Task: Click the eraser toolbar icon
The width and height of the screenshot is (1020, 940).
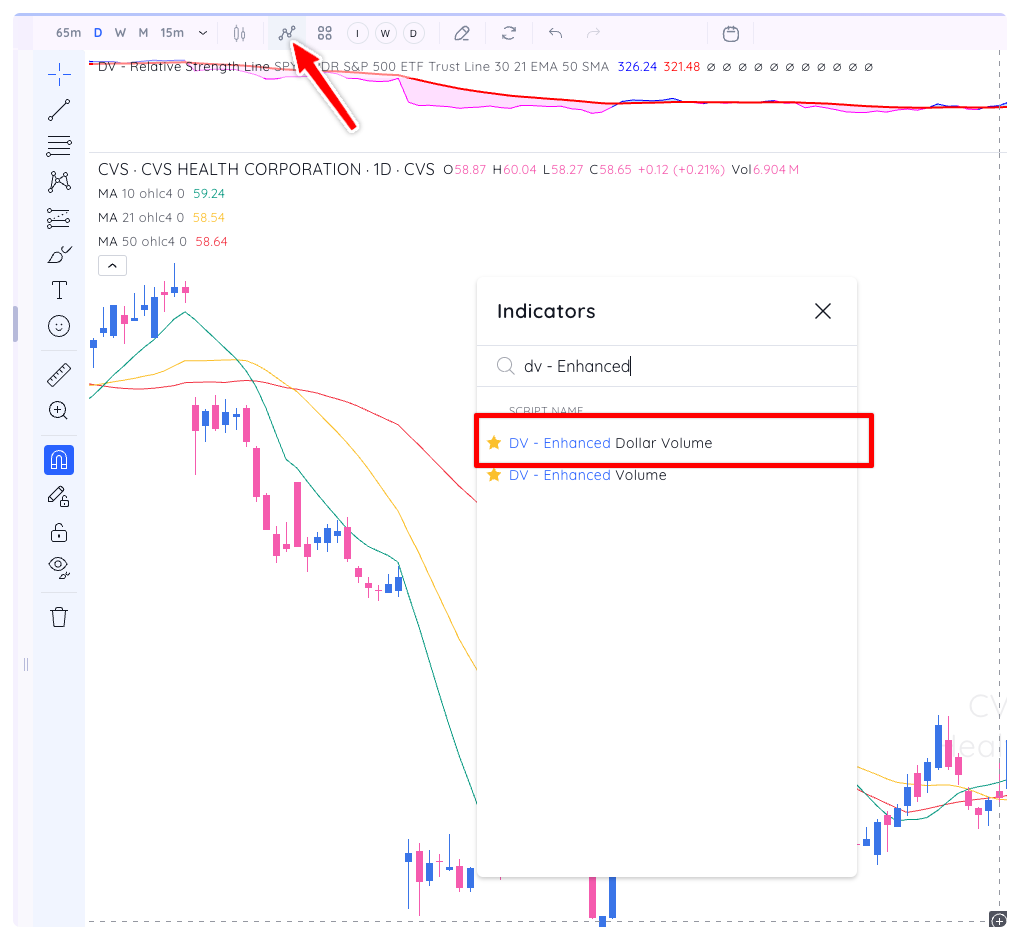Action: 462,33
